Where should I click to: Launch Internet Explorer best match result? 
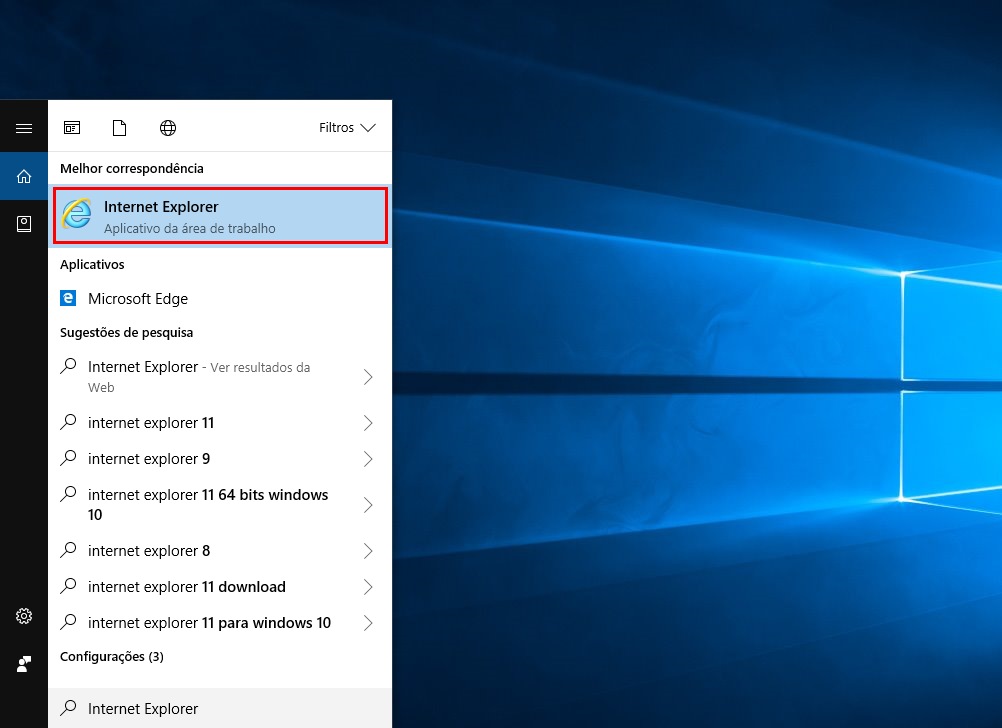click(220, 216)
